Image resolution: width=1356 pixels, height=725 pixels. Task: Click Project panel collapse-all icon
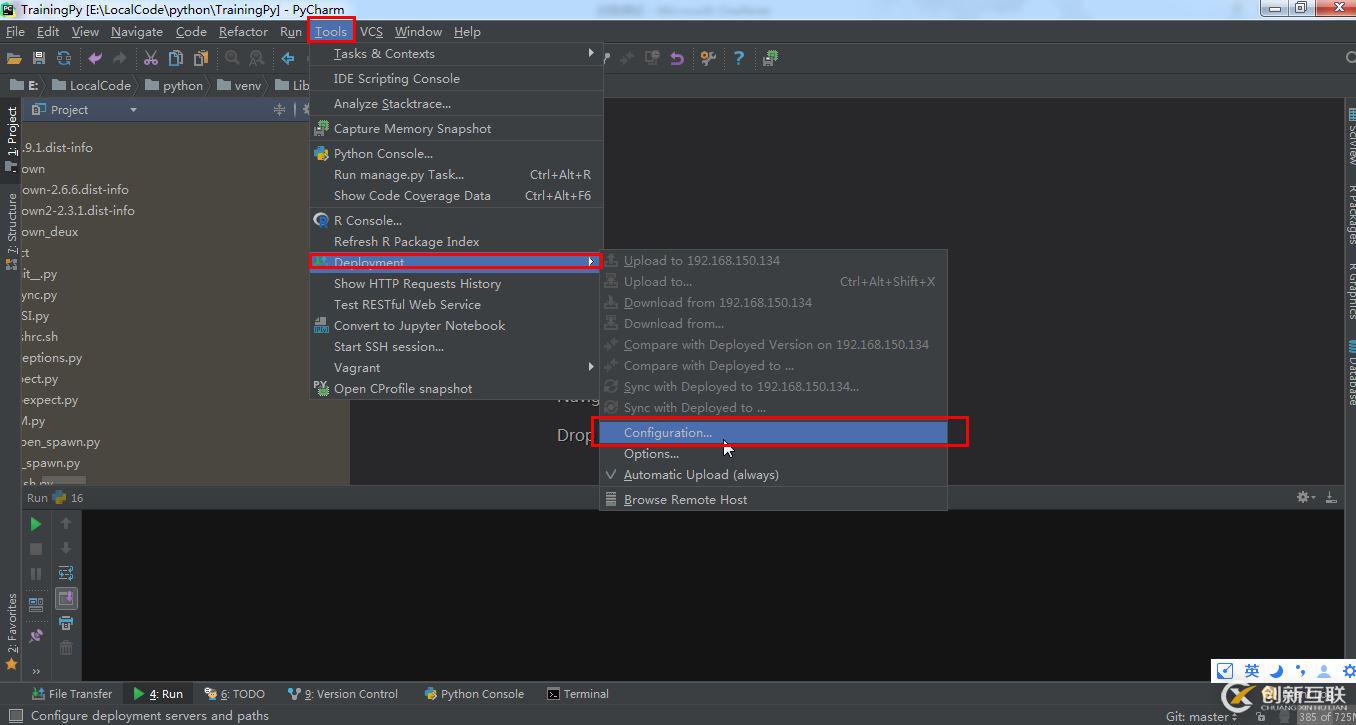(x=281, y=110)
